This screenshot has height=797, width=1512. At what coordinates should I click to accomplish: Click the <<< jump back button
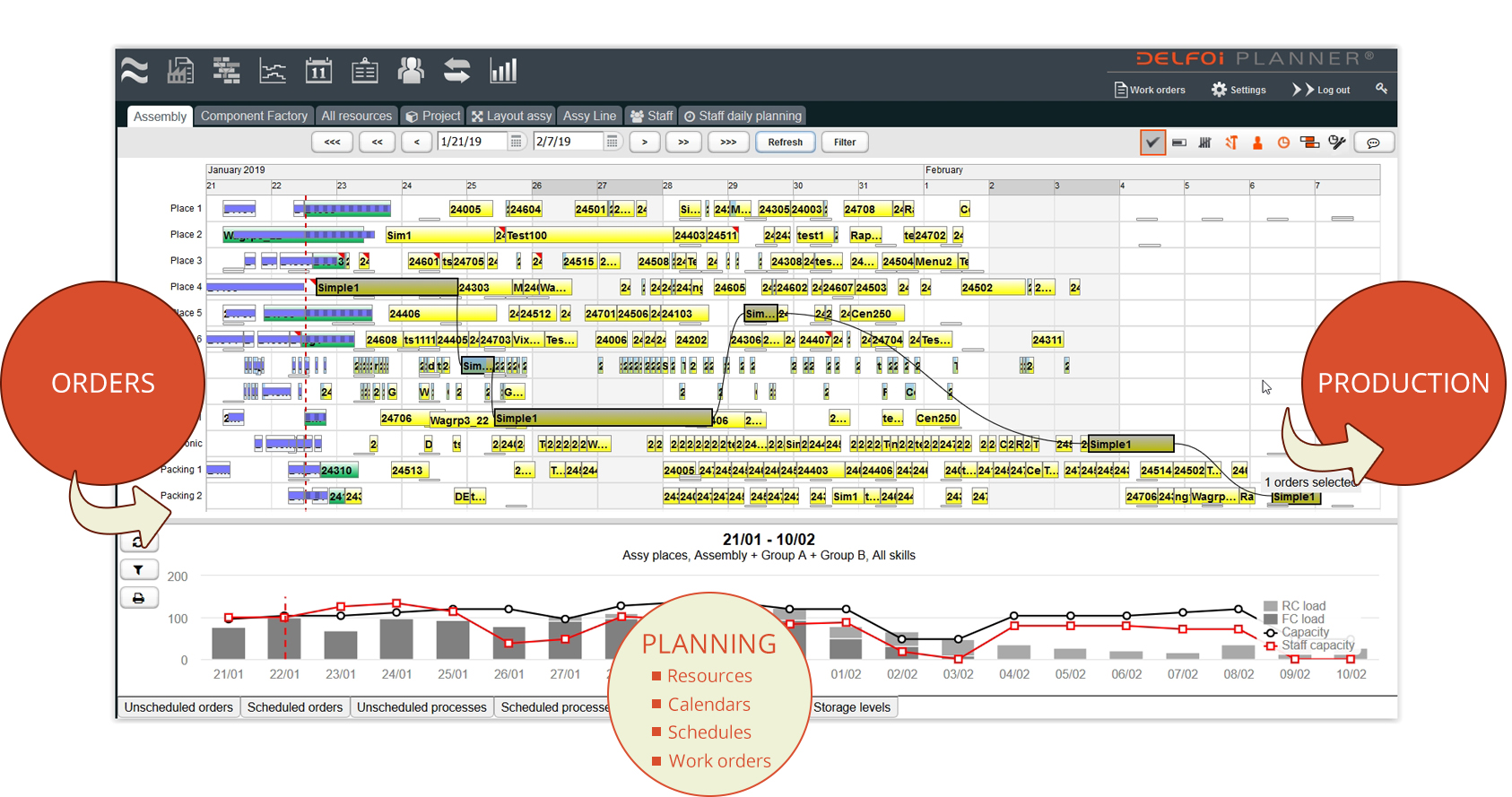[x=332, y=142]
